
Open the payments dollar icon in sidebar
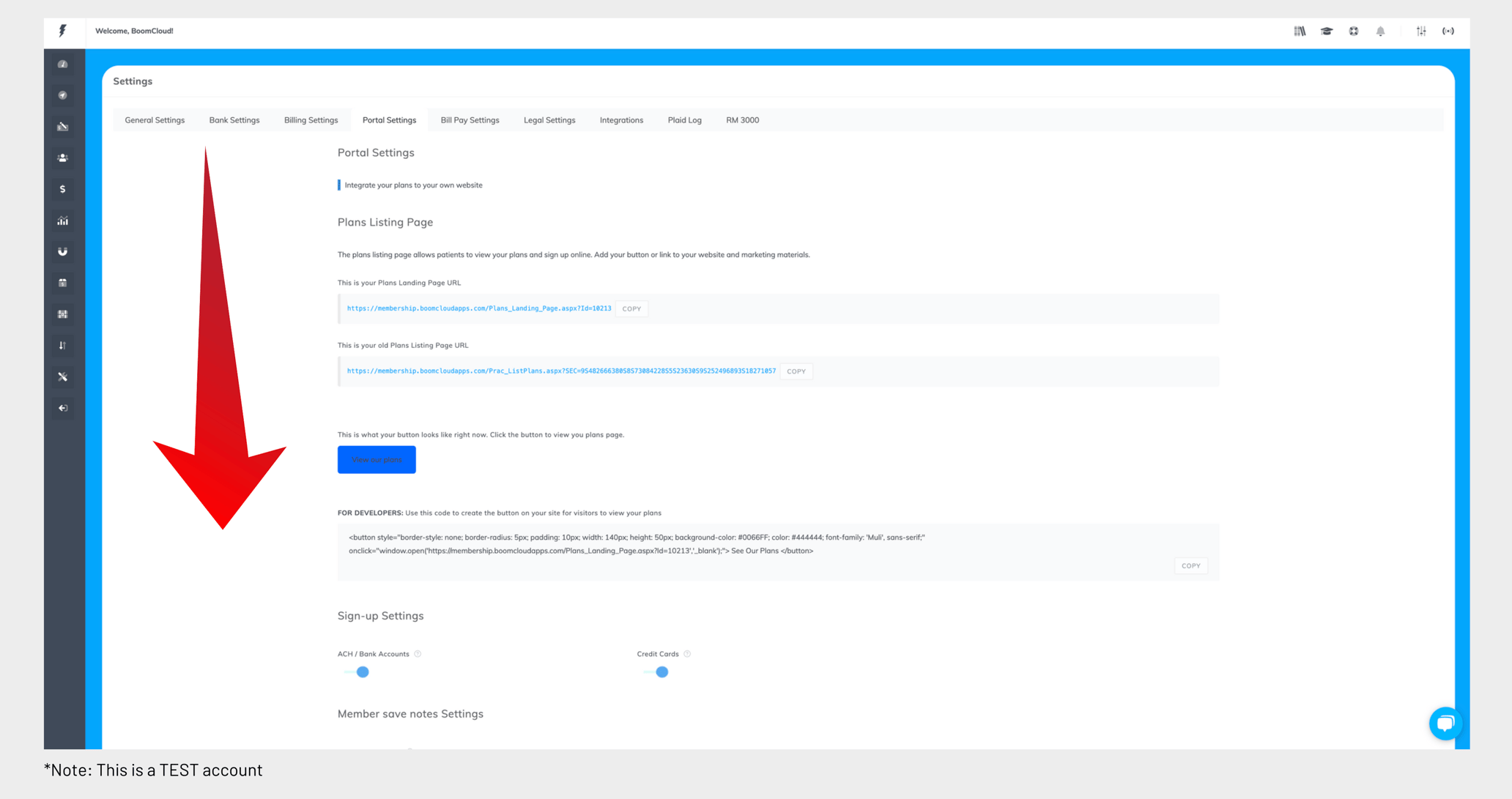click(x=62, y=189)
